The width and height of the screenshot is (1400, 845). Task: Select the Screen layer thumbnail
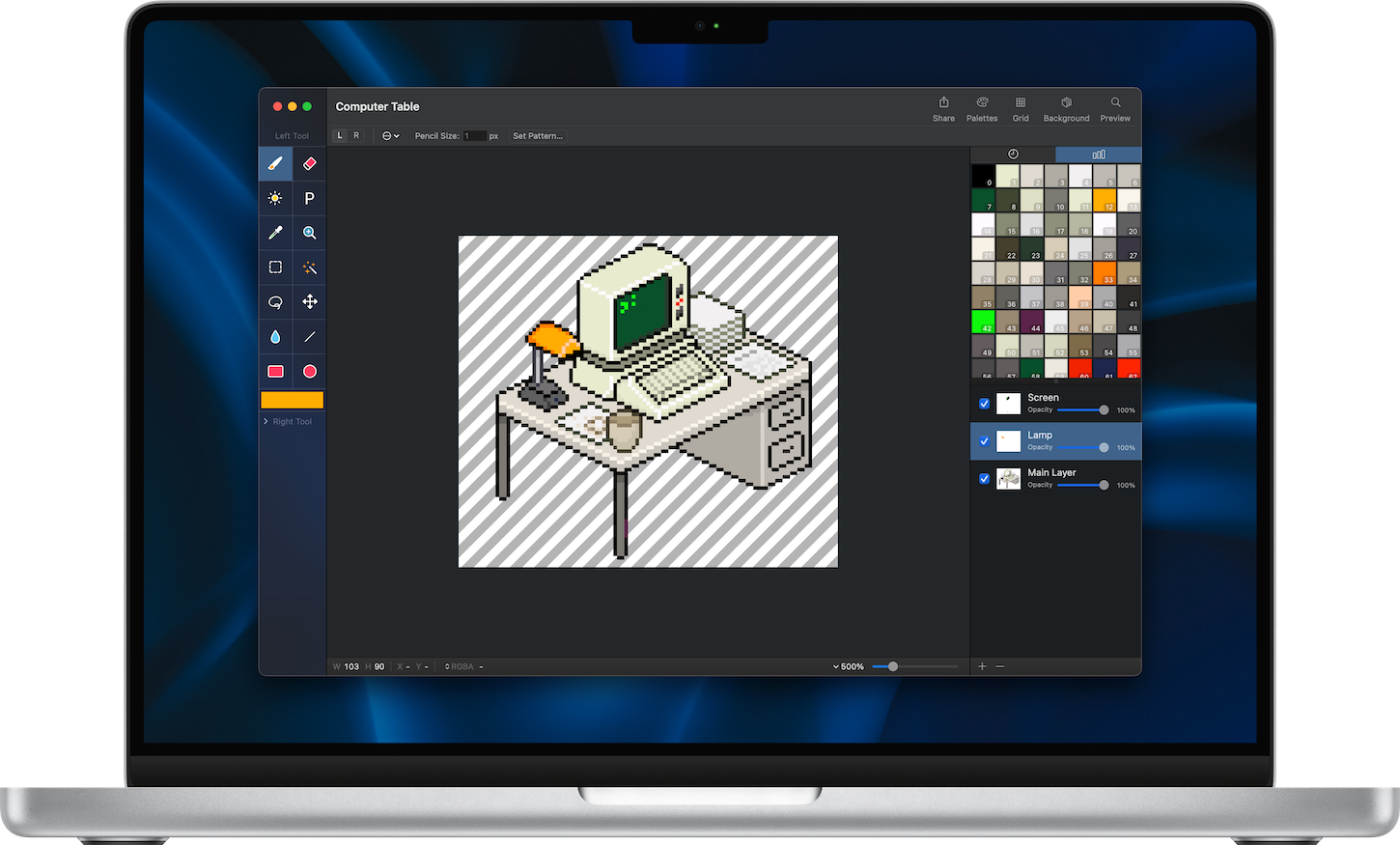coord(1008,404)
